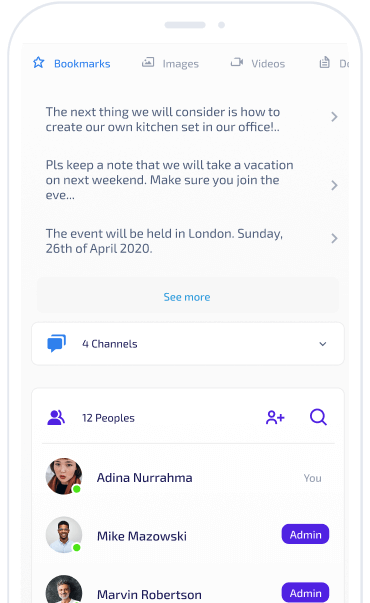Open Mike Mazowski's profile photo
Image resolution: width=370 pixels, height=603 pixels.
(64, 535)
